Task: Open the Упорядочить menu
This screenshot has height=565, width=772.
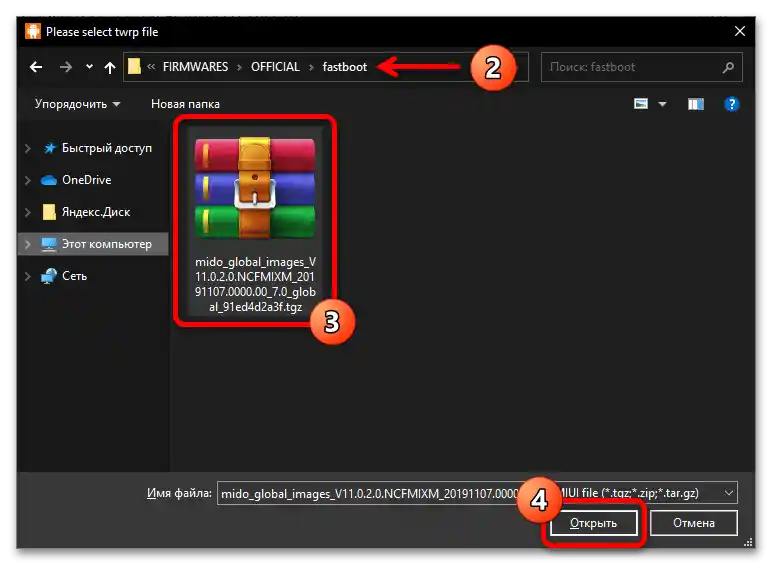Action: (x=77, y=104)
